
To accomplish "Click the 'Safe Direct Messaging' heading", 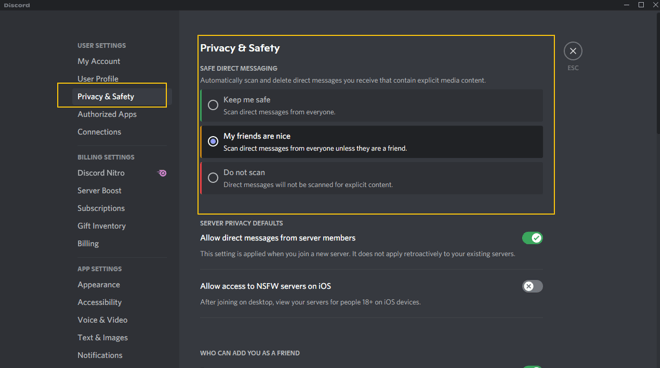I will coord(239,68).
